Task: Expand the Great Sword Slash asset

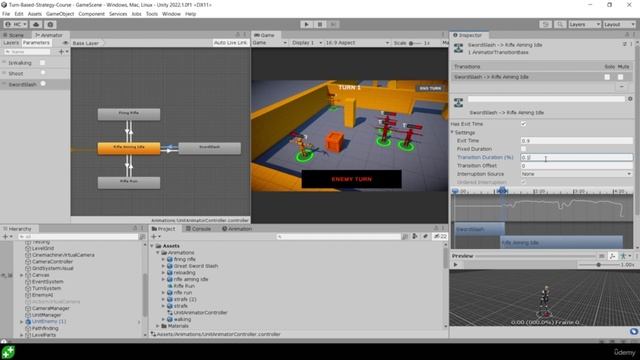Action: click(x=163, y=266)
